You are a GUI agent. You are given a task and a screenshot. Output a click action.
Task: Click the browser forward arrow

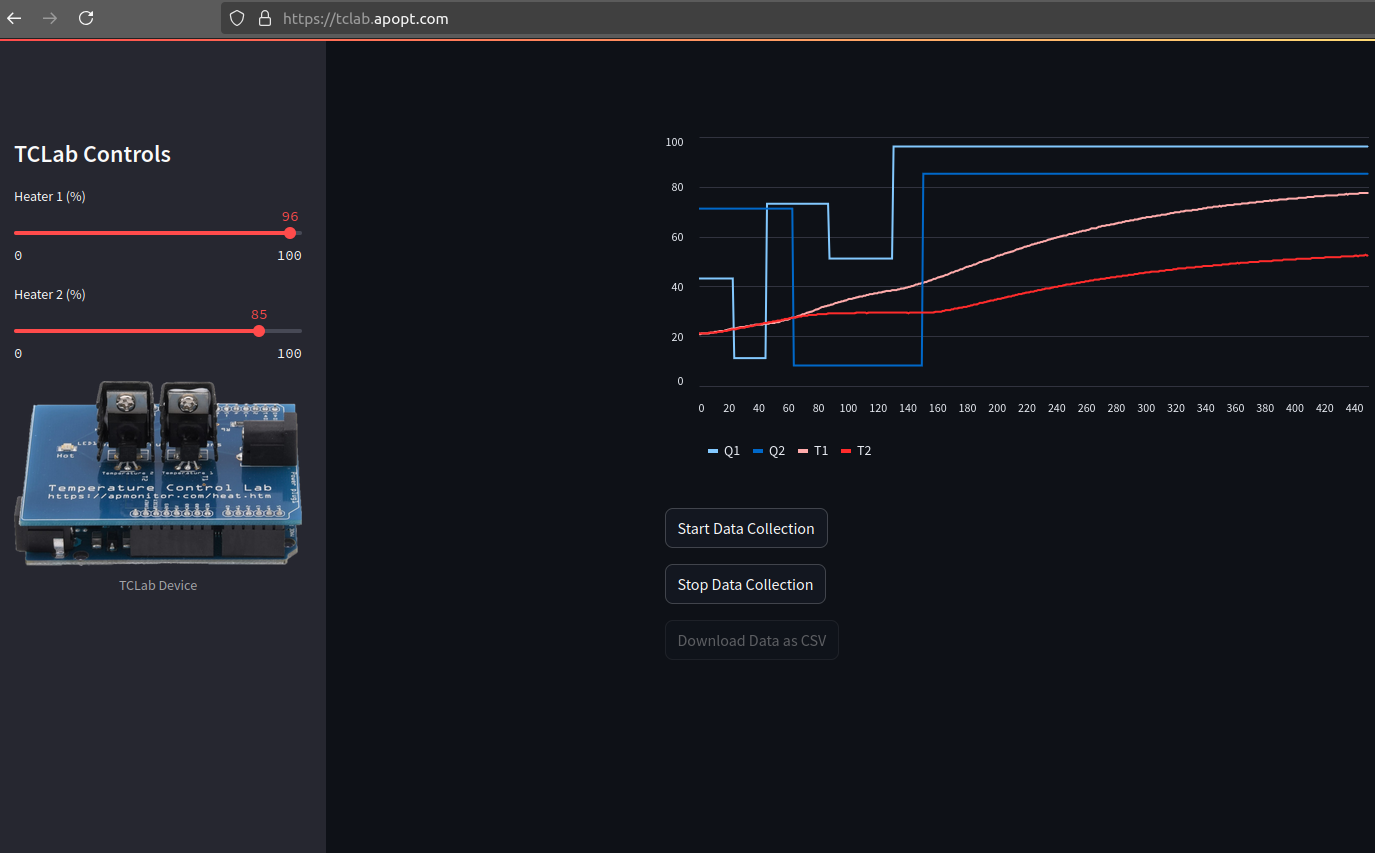pyautogui.click(x=50, y=18)
